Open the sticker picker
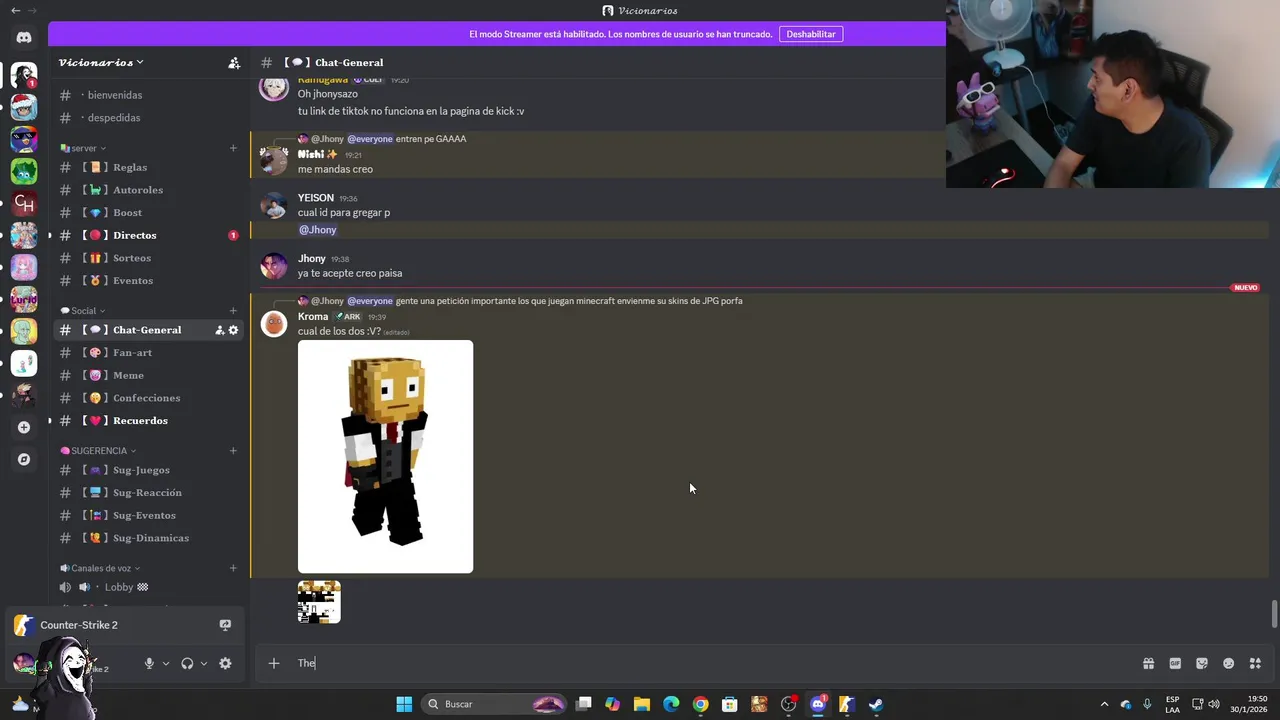Screen dimensions: 1280x720 tap(1202, 663)
